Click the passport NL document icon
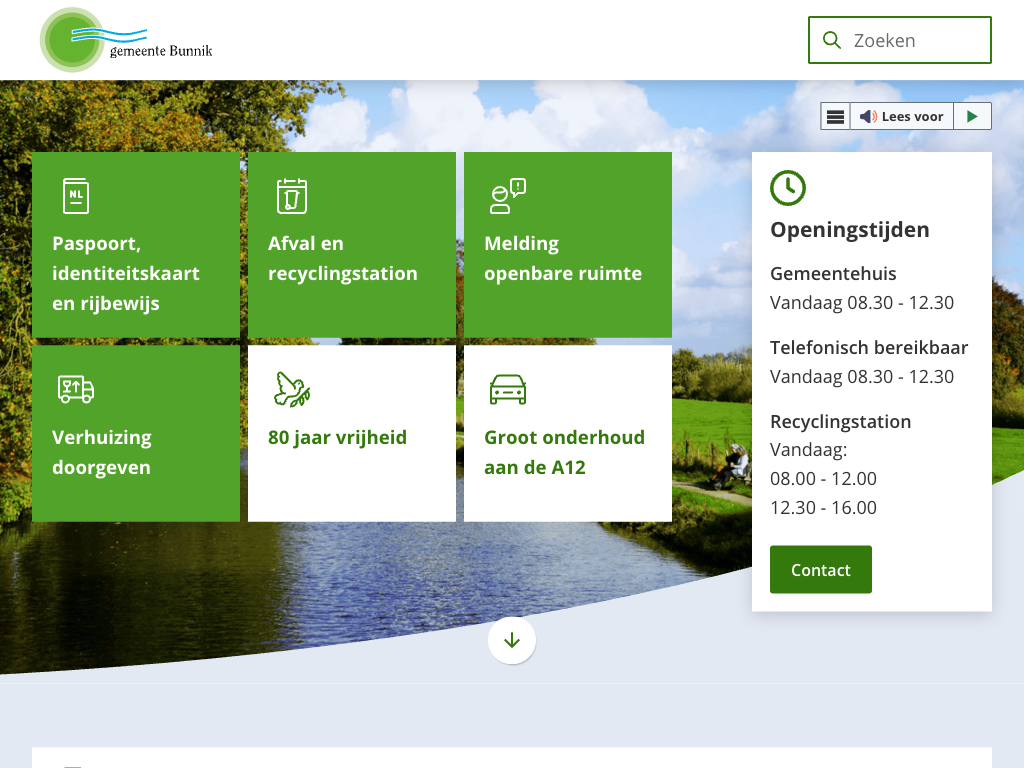Viewport: 1024px width, 768px height. (76, 196)
